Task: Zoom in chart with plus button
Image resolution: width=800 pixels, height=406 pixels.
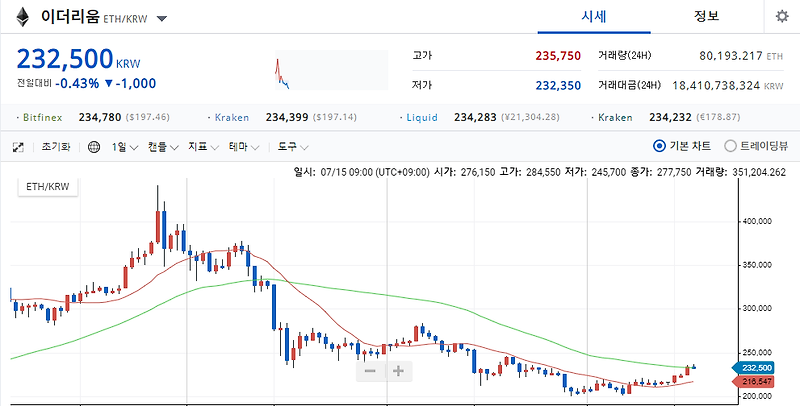Action: (x=398, y=371)
